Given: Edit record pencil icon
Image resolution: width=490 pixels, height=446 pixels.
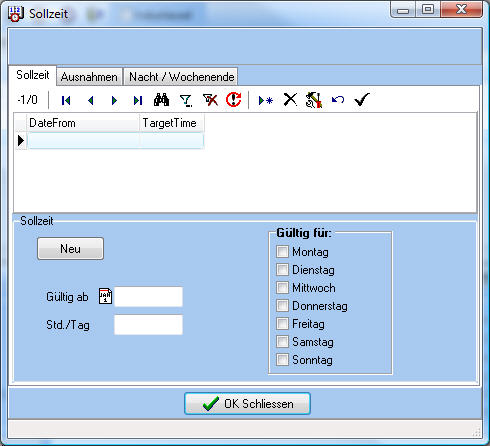Looking at the screenshot, I should (x=314, y=100).
